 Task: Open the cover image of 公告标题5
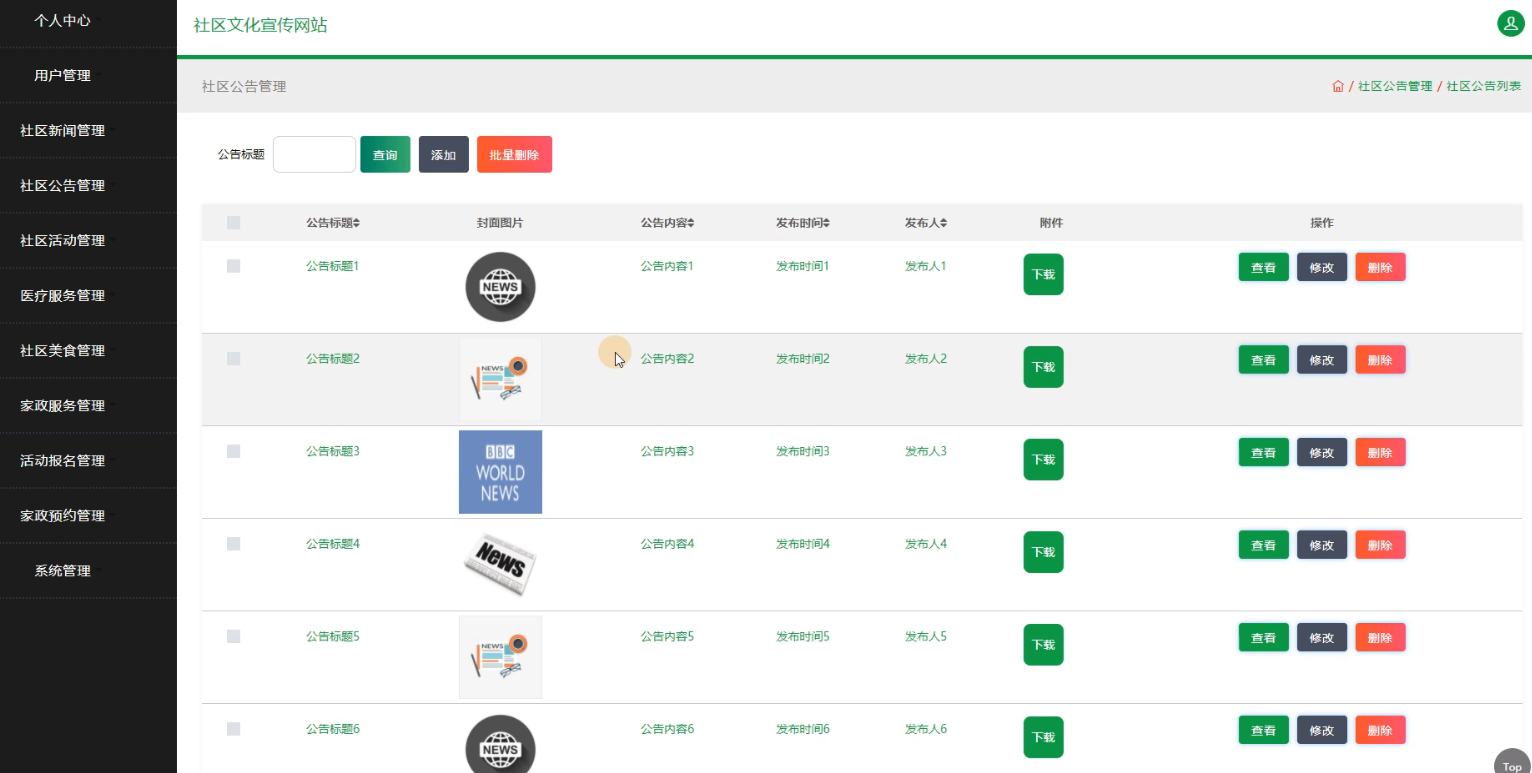(x=500, y=657)
